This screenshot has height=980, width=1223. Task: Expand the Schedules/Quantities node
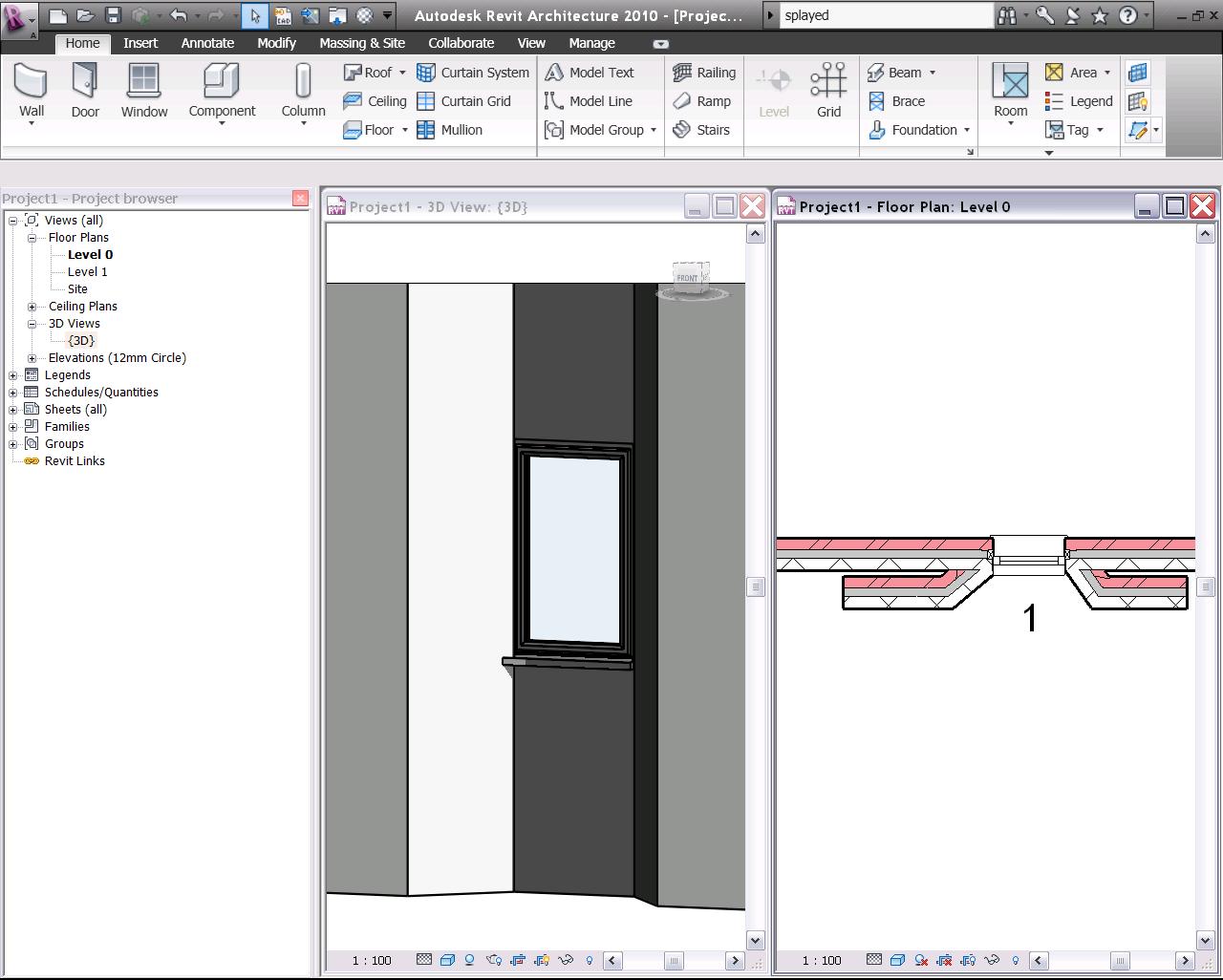[x=13, y=393]
